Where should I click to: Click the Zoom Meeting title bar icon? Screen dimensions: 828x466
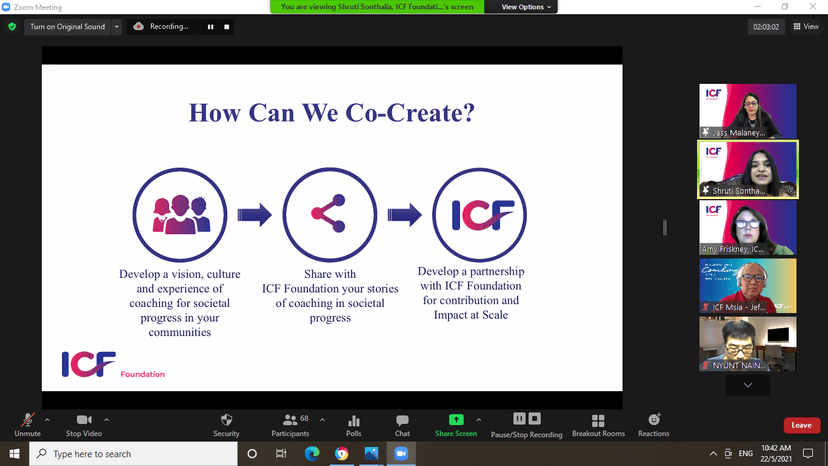click(6, 7)
